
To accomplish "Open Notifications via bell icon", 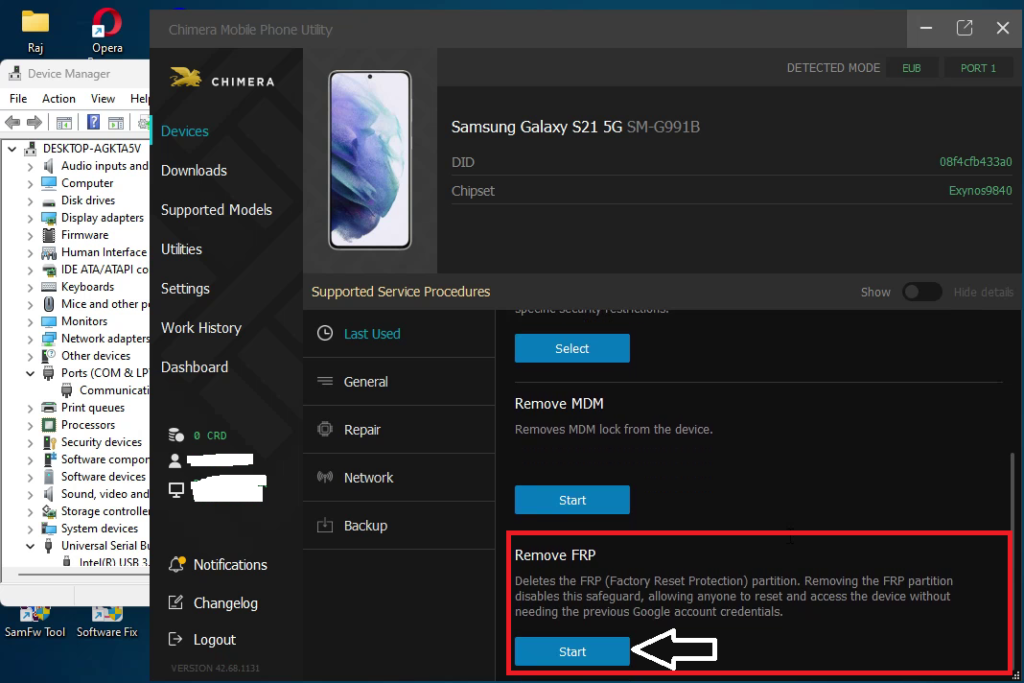I will (x=176, y=564).
